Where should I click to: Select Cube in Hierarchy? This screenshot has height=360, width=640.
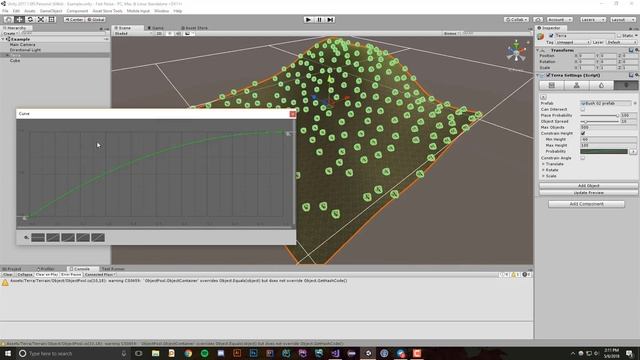click(x=15, y=60)
